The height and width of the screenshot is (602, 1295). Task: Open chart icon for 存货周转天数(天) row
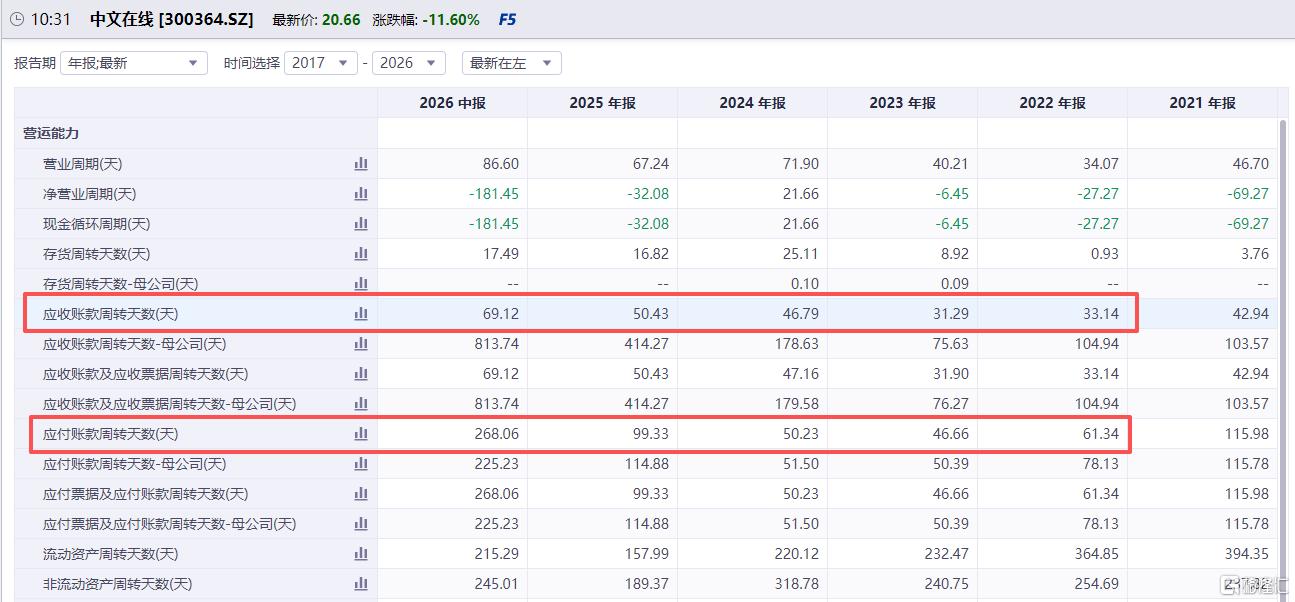click(x=361, y=254)
